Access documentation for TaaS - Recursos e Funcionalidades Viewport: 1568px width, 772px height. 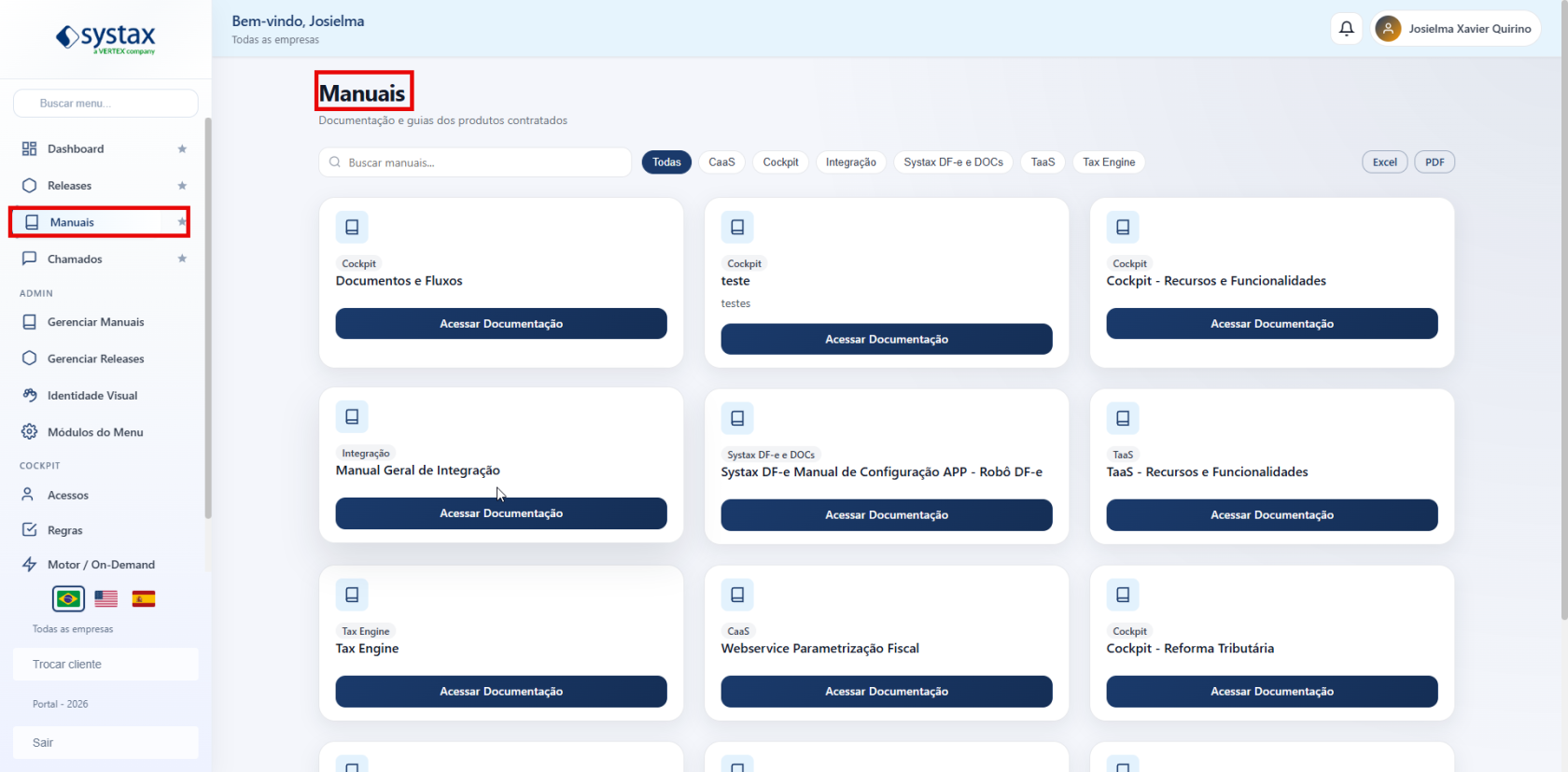coord(1272,515)
